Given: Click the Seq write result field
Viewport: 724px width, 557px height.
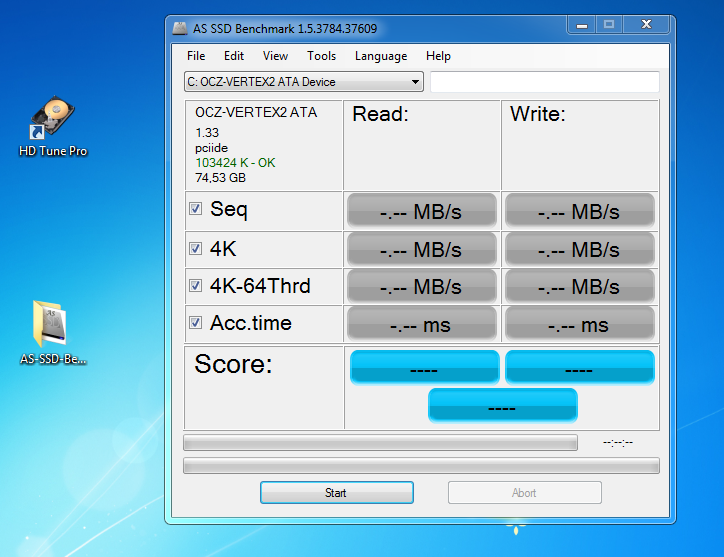Looking at the screenshot, I should tap(580, 211).
